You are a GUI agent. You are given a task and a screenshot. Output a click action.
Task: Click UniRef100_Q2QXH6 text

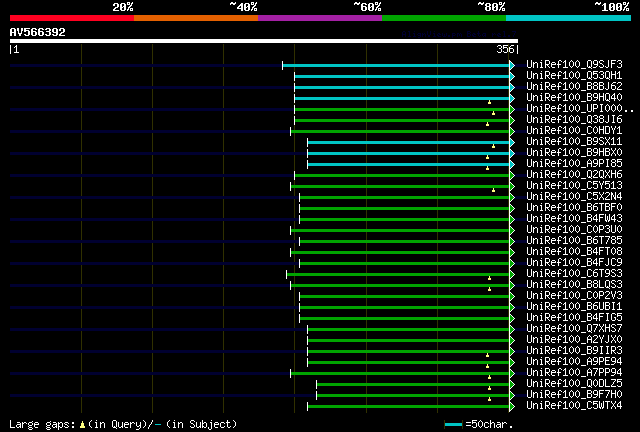pyautogui.click(x=574, y=175)
